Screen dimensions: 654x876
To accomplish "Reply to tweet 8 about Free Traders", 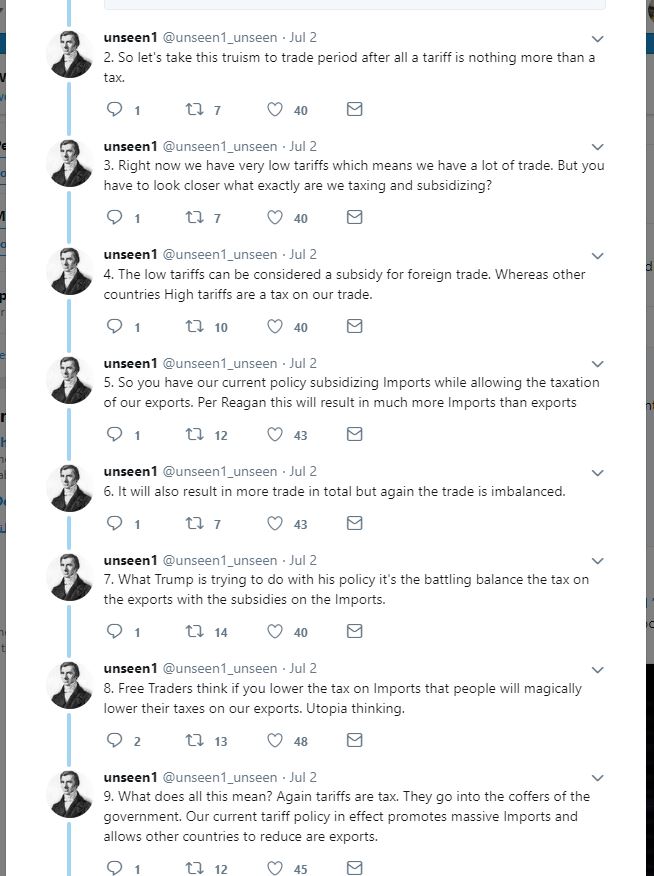I will pyautogui.click(x=114, y=740).
